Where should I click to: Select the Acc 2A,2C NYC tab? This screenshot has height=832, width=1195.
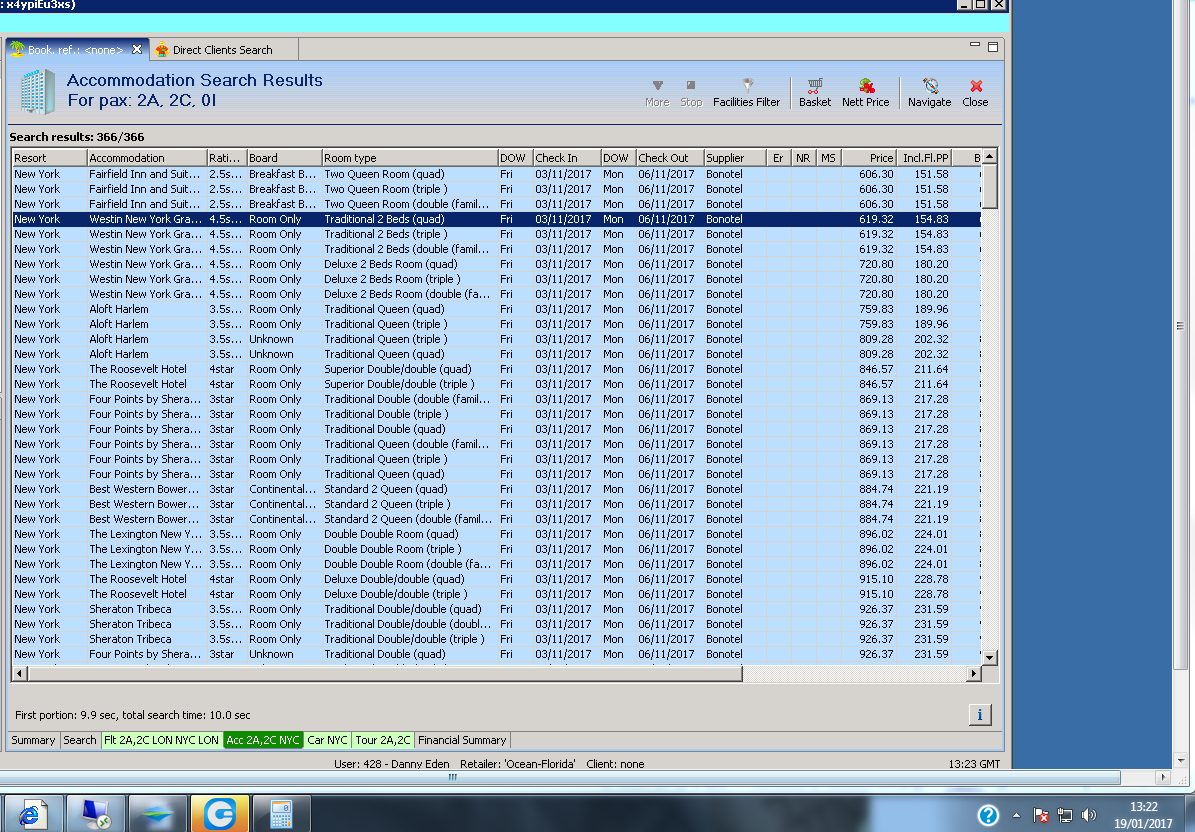[263, 740]
